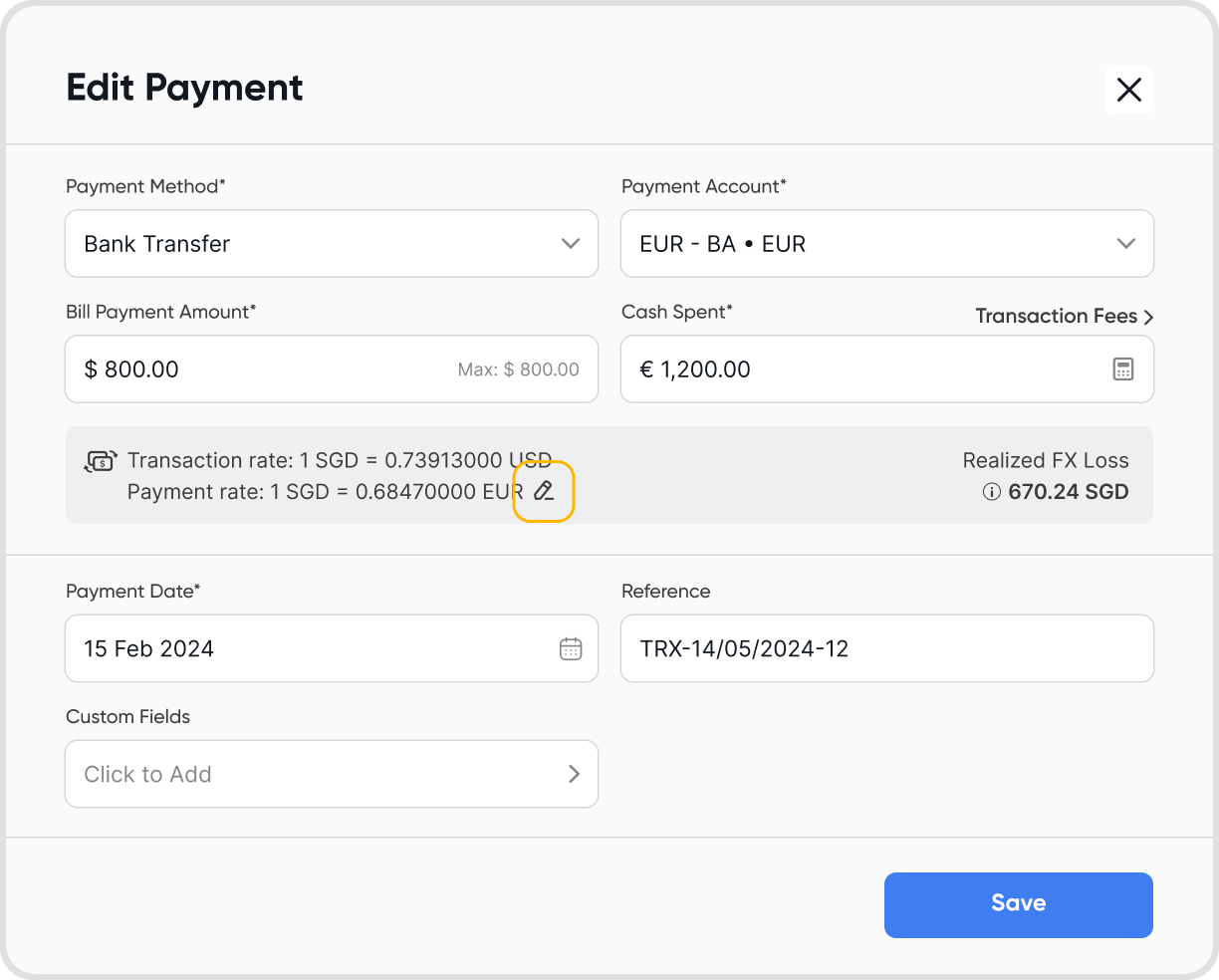Click the Transaction Fees chevron arrow
The width and height of the screenshot is (1219, 980).
(1148, 317)
